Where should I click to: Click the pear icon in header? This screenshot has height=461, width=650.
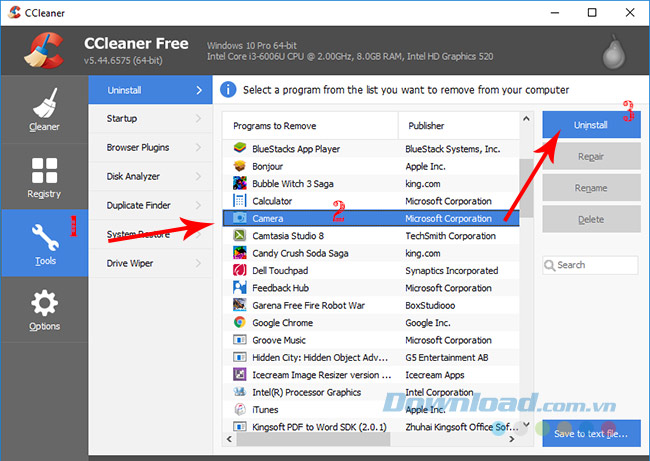[614, 52]
